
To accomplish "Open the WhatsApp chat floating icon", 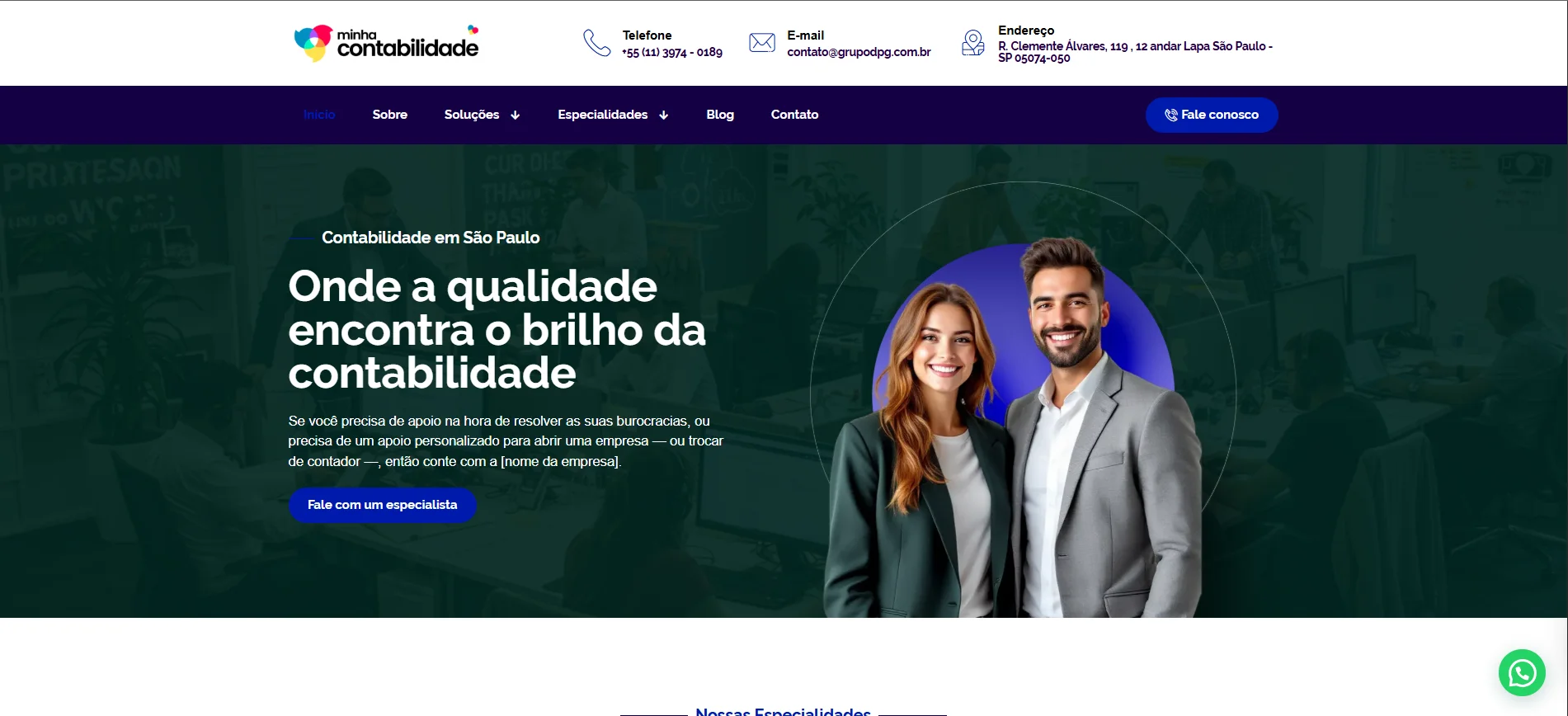I will pyautogui.click(x=1522, y=673).
